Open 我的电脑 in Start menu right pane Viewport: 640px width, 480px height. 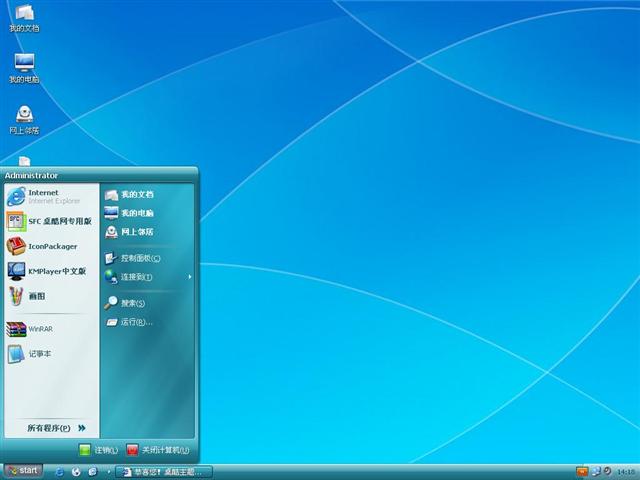tap(136, 213)
